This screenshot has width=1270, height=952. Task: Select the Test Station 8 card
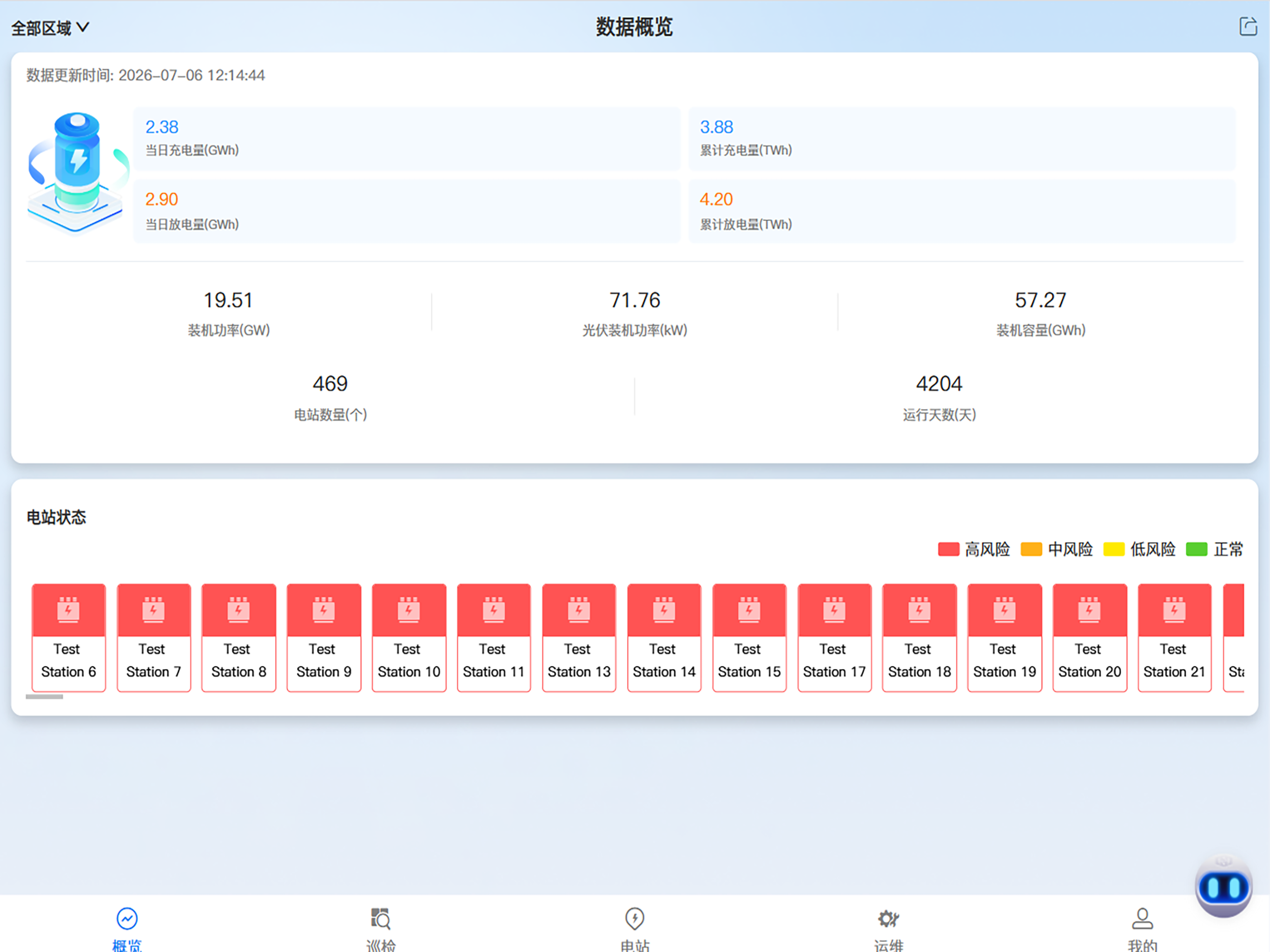pos(239,637)
